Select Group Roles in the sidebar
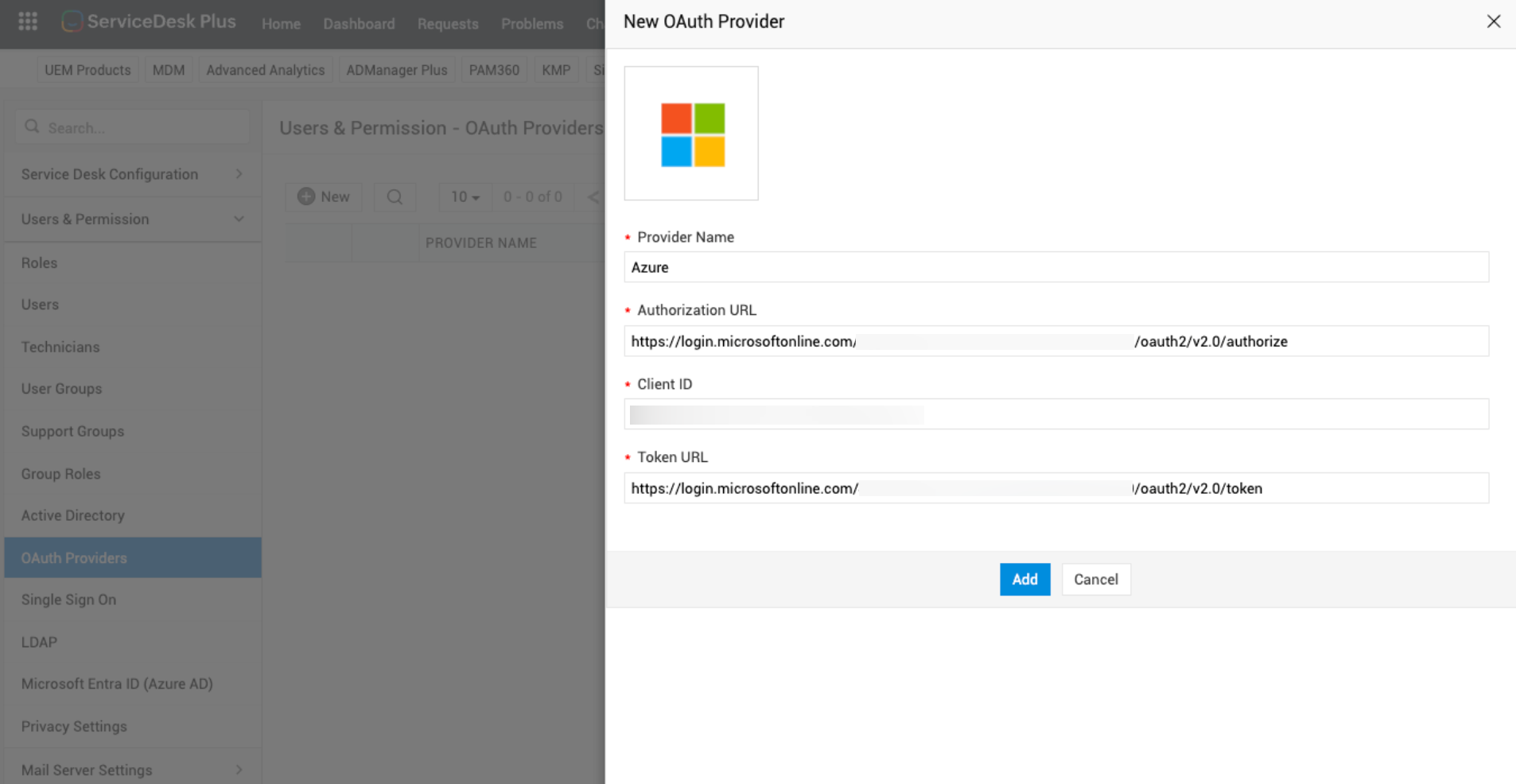This screenshot has width=1516, height=784. (x=133, y=474)
